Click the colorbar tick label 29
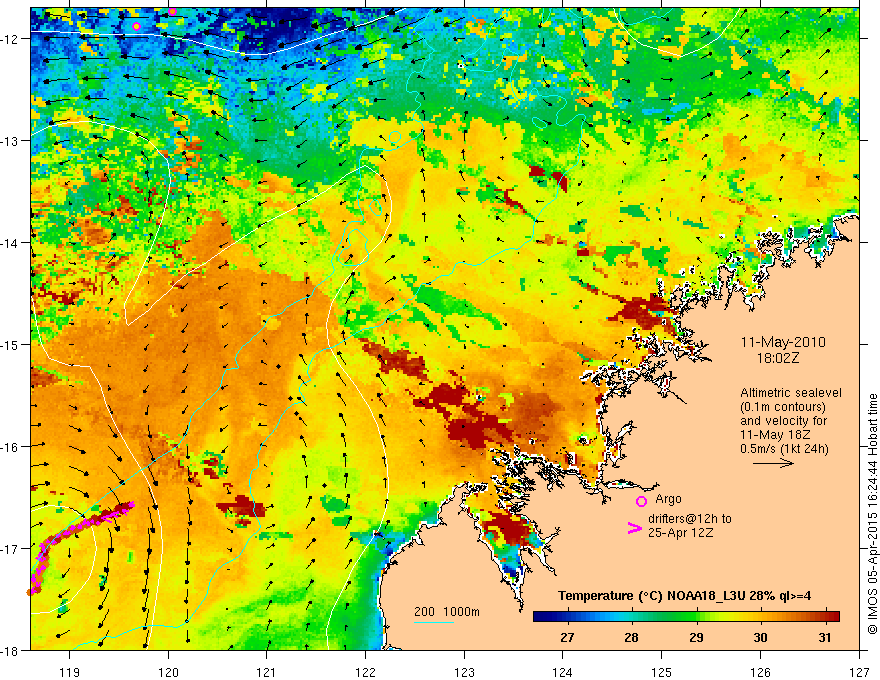Viewport: 880px width, 680px height. click(696, 637)
